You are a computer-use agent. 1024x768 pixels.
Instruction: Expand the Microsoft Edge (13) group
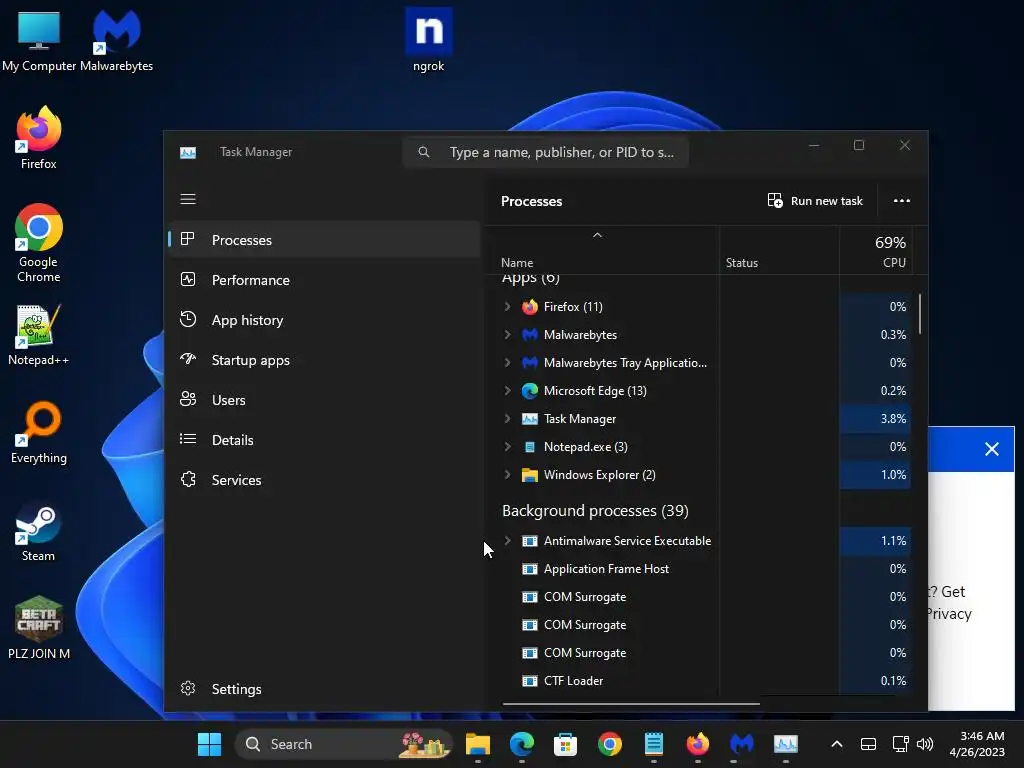(x=507, y=391)
